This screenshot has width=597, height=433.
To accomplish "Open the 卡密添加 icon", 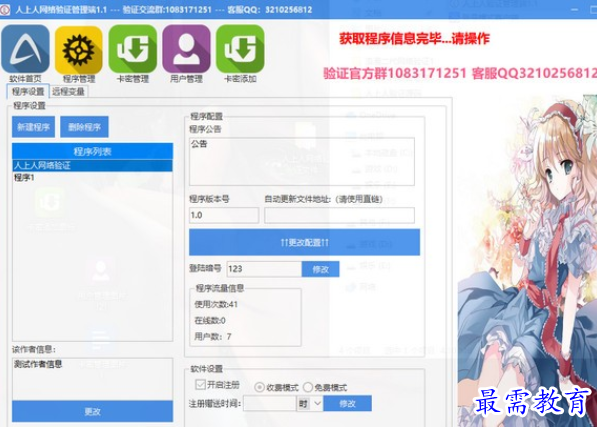I will point(240,49).
